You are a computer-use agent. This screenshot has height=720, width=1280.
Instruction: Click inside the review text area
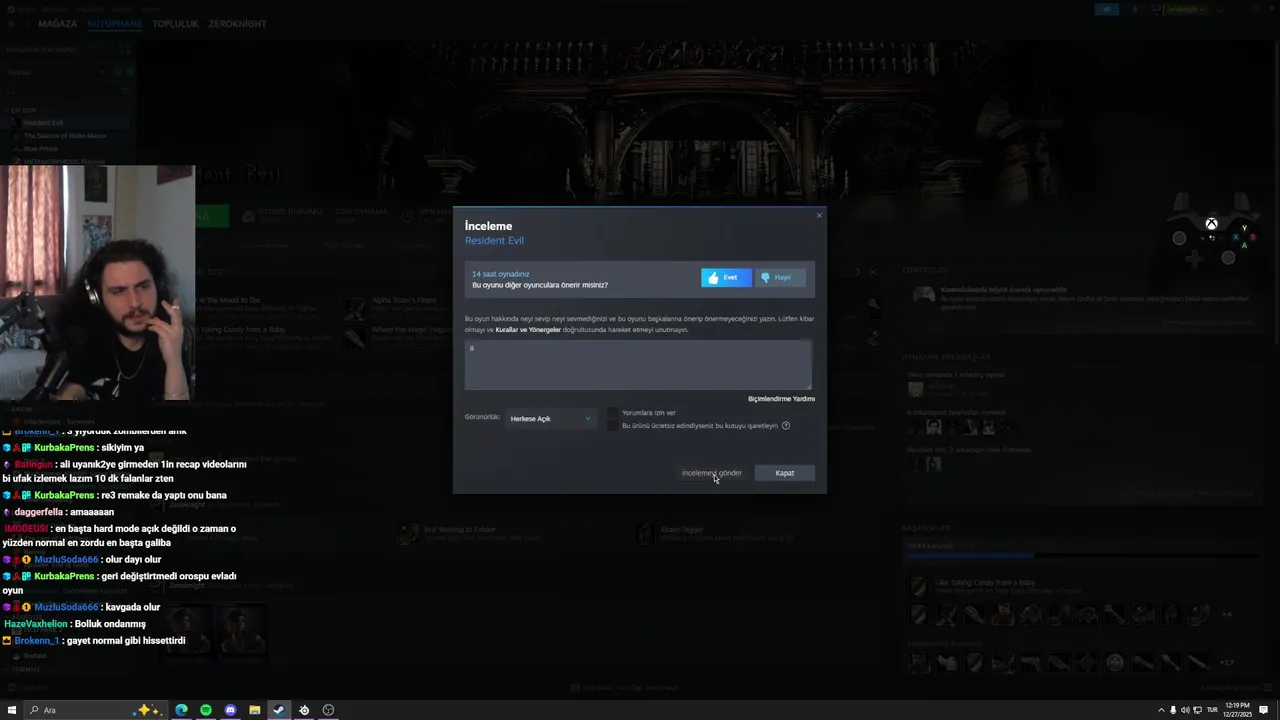pyautogui.click(x=638, y=365)
